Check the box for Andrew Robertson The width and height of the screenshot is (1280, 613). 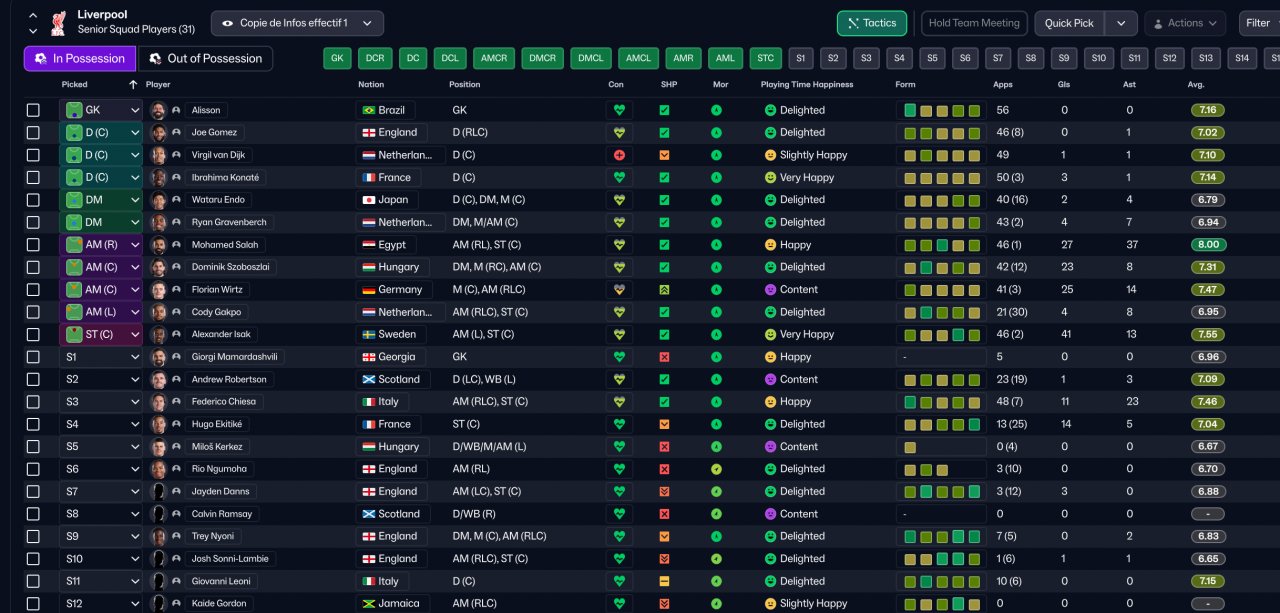33,379
